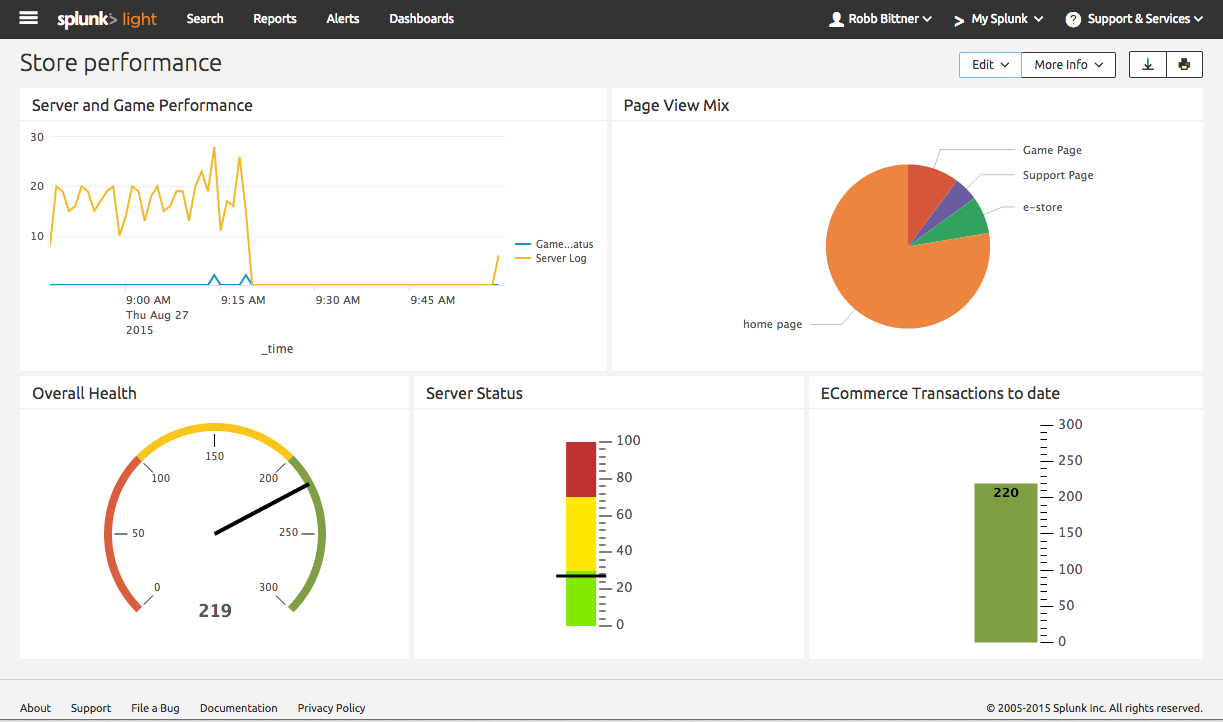Toggle Game...atus series in chart legend
Screen dimensions: 1223x722
pyautogui.click(x=554, y=244)
